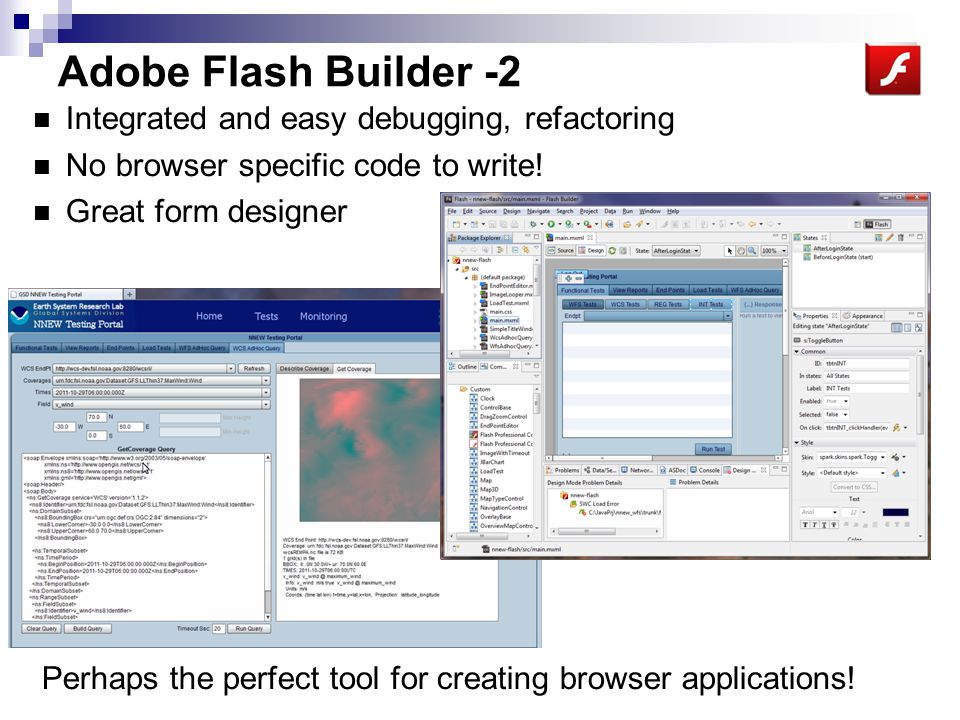960x720 pixels.
Task: Click the NOAA logo in the NNEW portal
Action: (20, 315)
